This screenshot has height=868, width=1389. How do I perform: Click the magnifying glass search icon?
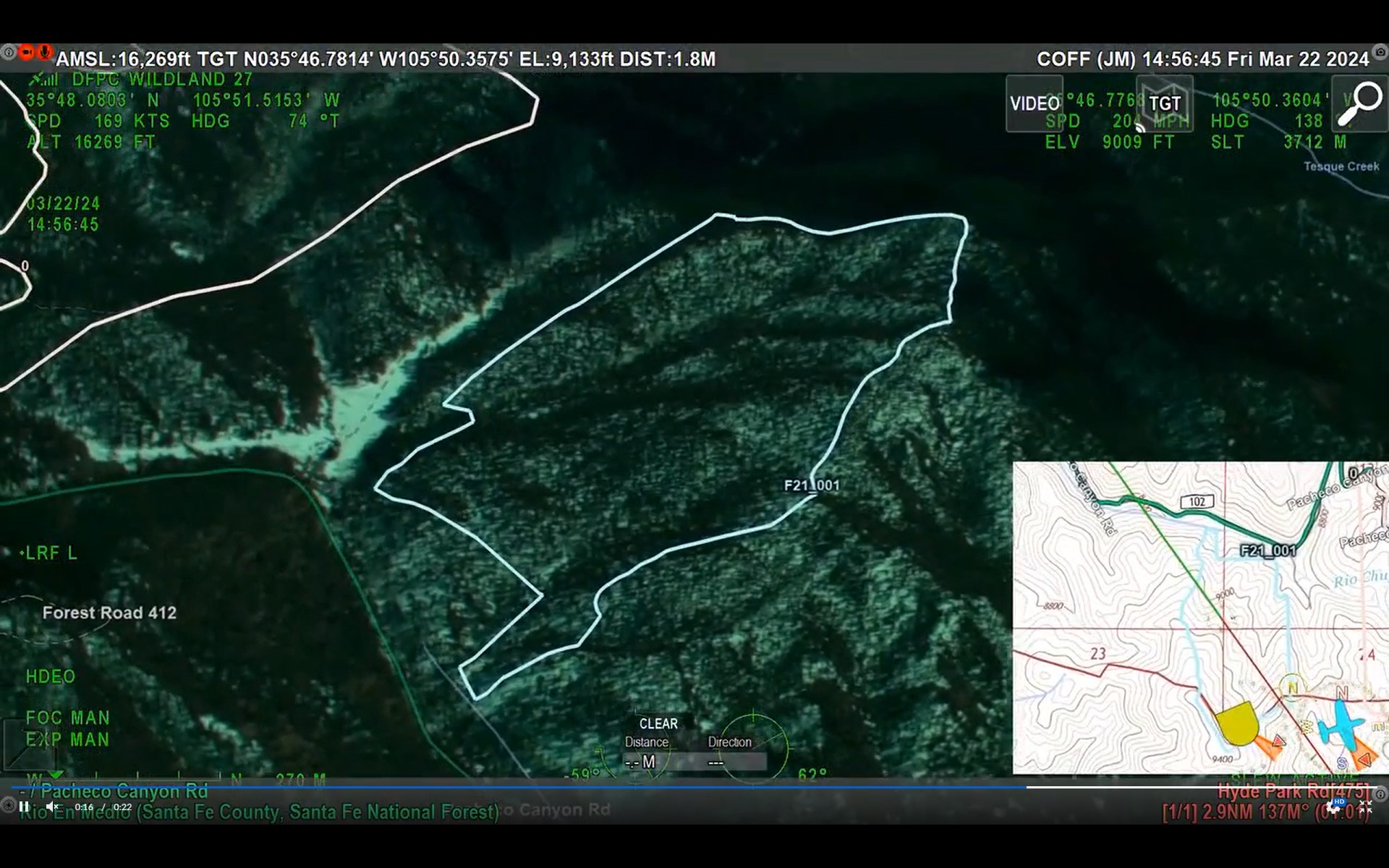pyautogui.click(x=1359, y=103)
